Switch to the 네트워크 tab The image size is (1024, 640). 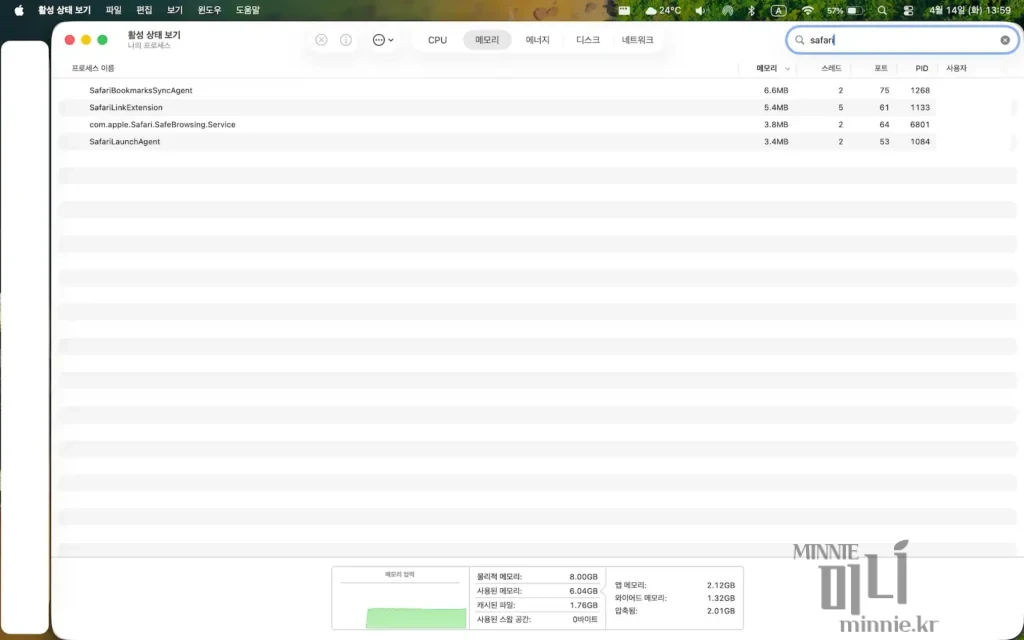click(x=638, y=40)
